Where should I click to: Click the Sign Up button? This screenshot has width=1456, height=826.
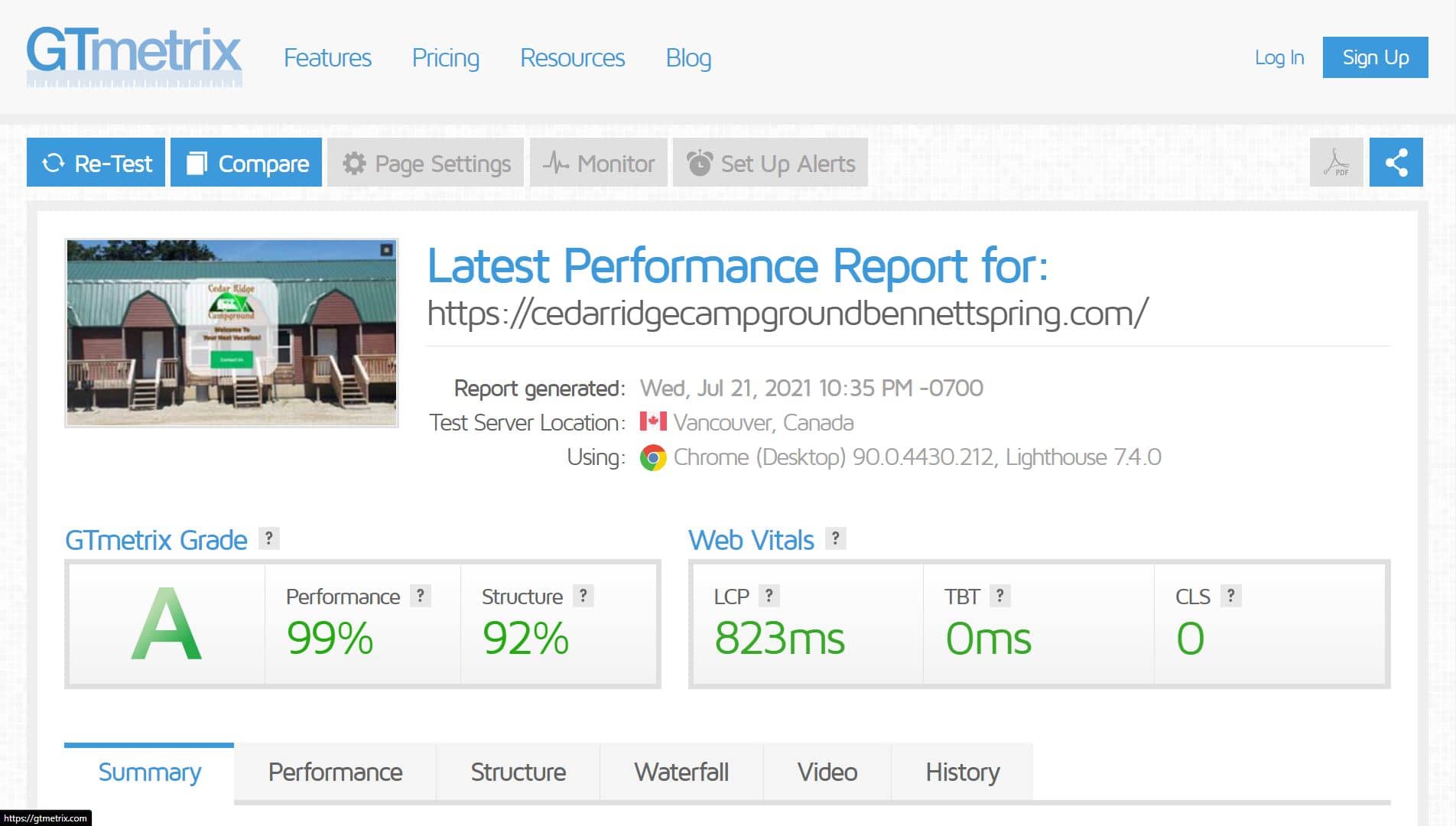1375,57
